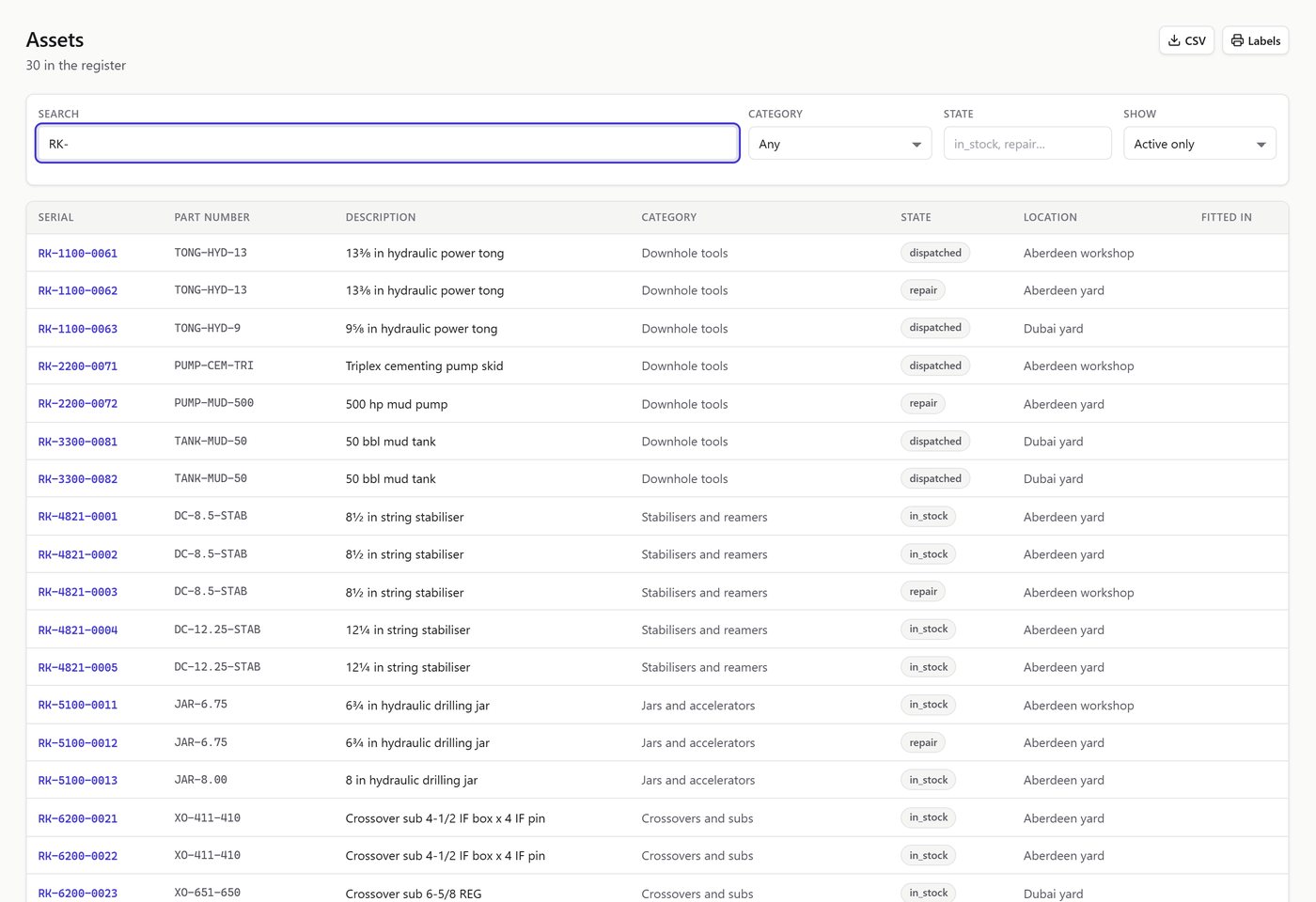The image size is (1316, 902).
Task: Click repair badge in RK-2200-0072 row
Action: point(923,403)
